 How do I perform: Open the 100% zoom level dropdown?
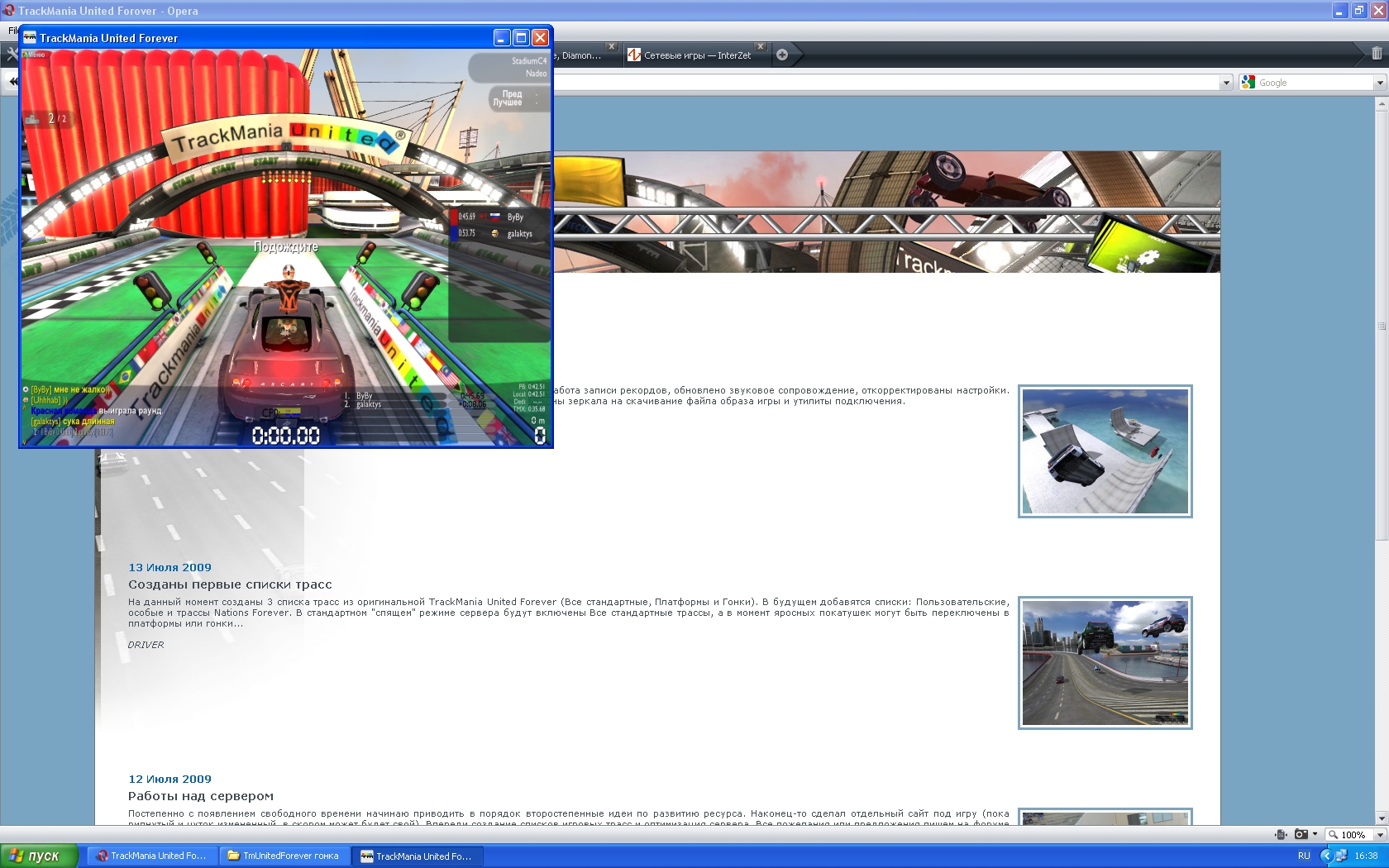1379,834
